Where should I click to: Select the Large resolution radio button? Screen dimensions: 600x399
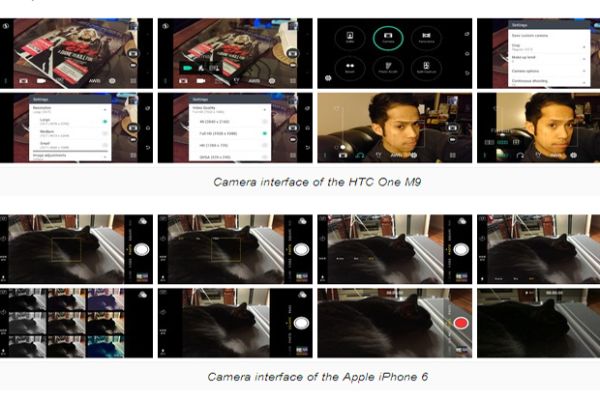click(x=104, y=122)
